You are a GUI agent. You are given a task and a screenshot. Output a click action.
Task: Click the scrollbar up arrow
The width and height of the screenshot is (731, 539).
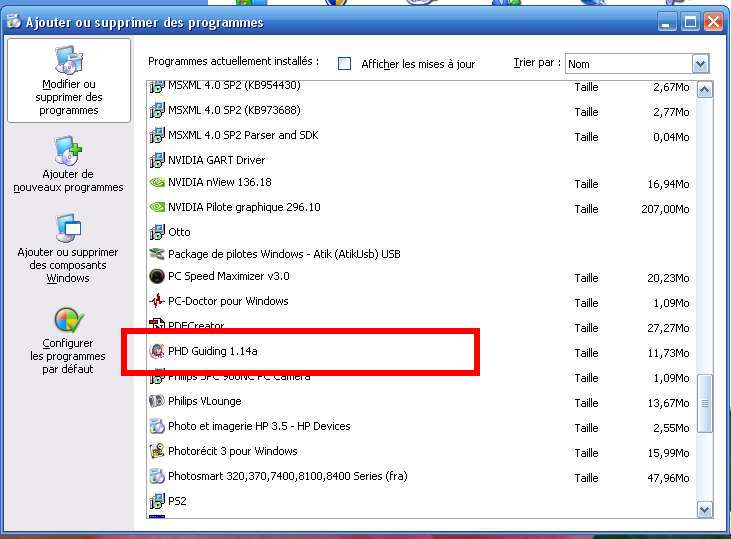click(704, 89)
